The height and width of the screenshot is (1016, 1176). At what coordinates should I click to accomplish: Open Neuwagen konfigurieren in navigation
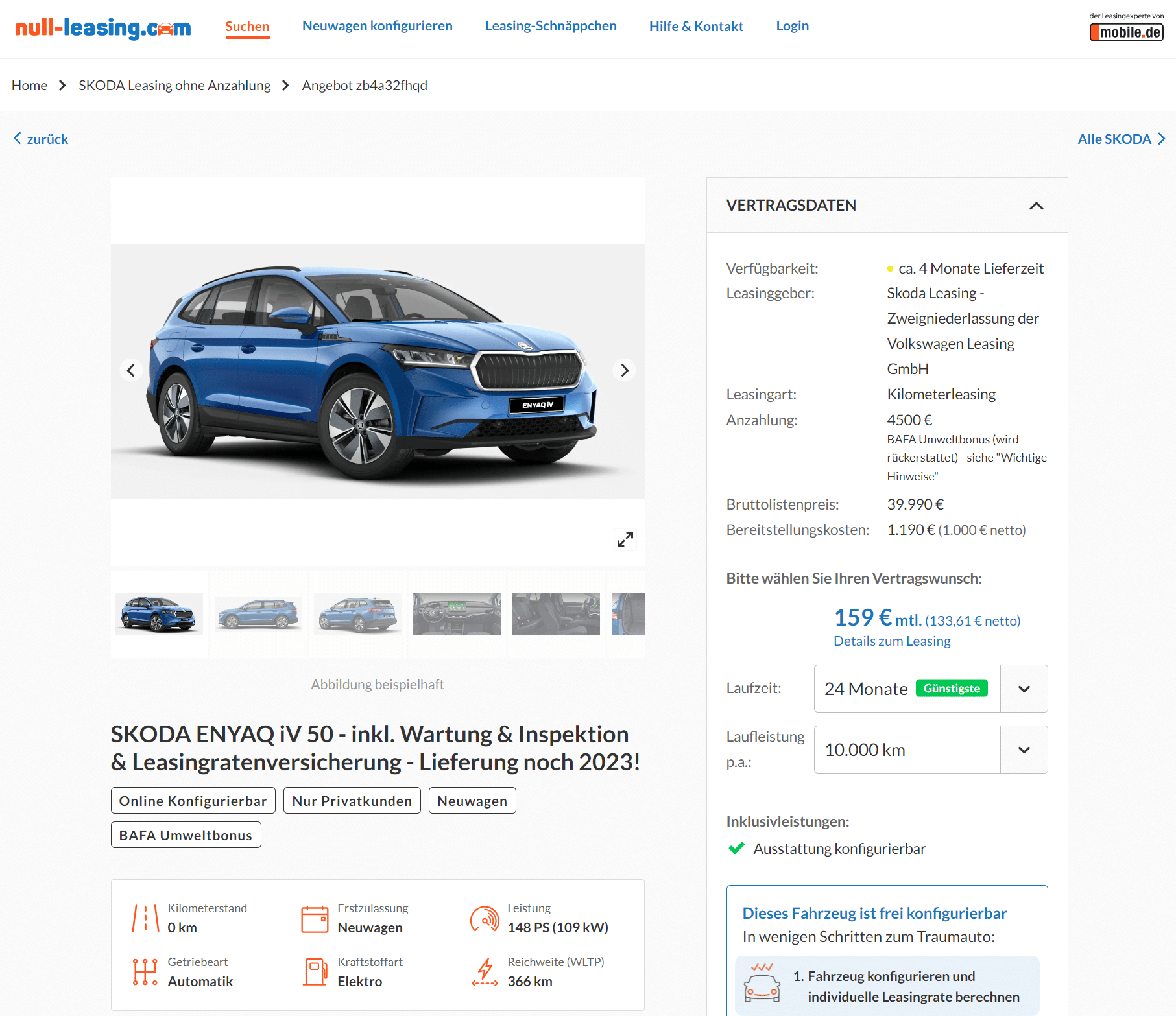tap(378, 26)
